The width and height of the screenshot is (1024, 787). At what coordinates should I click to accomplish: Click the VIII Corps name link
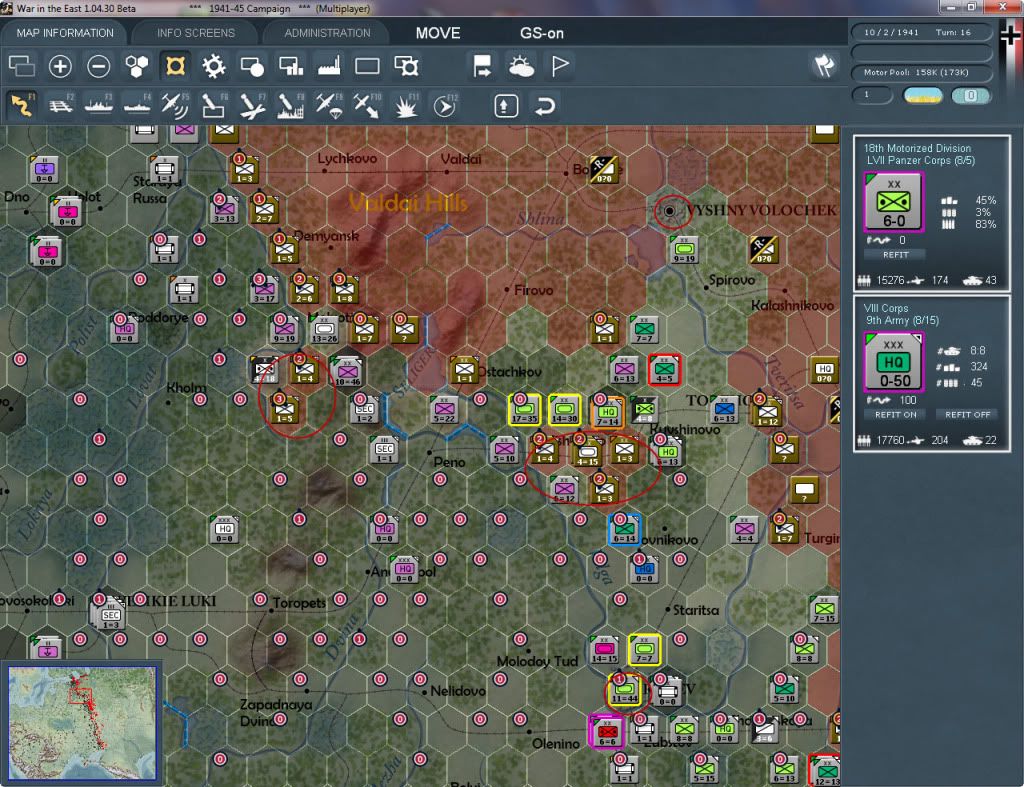[886, 308]
